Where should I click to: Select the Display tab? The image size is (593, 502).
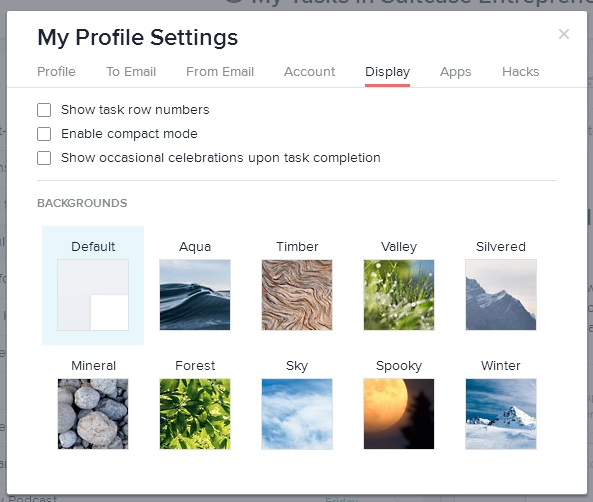coord(387,71)
